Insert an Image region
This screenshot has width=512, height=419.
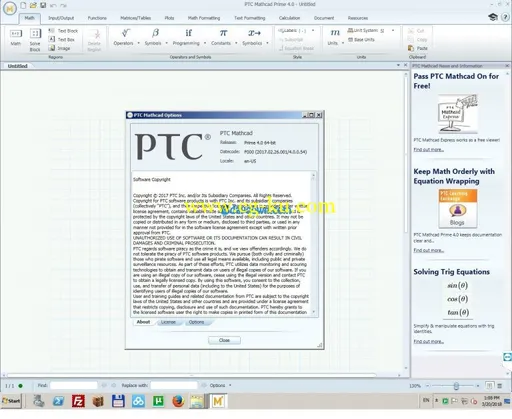(60, 48)
